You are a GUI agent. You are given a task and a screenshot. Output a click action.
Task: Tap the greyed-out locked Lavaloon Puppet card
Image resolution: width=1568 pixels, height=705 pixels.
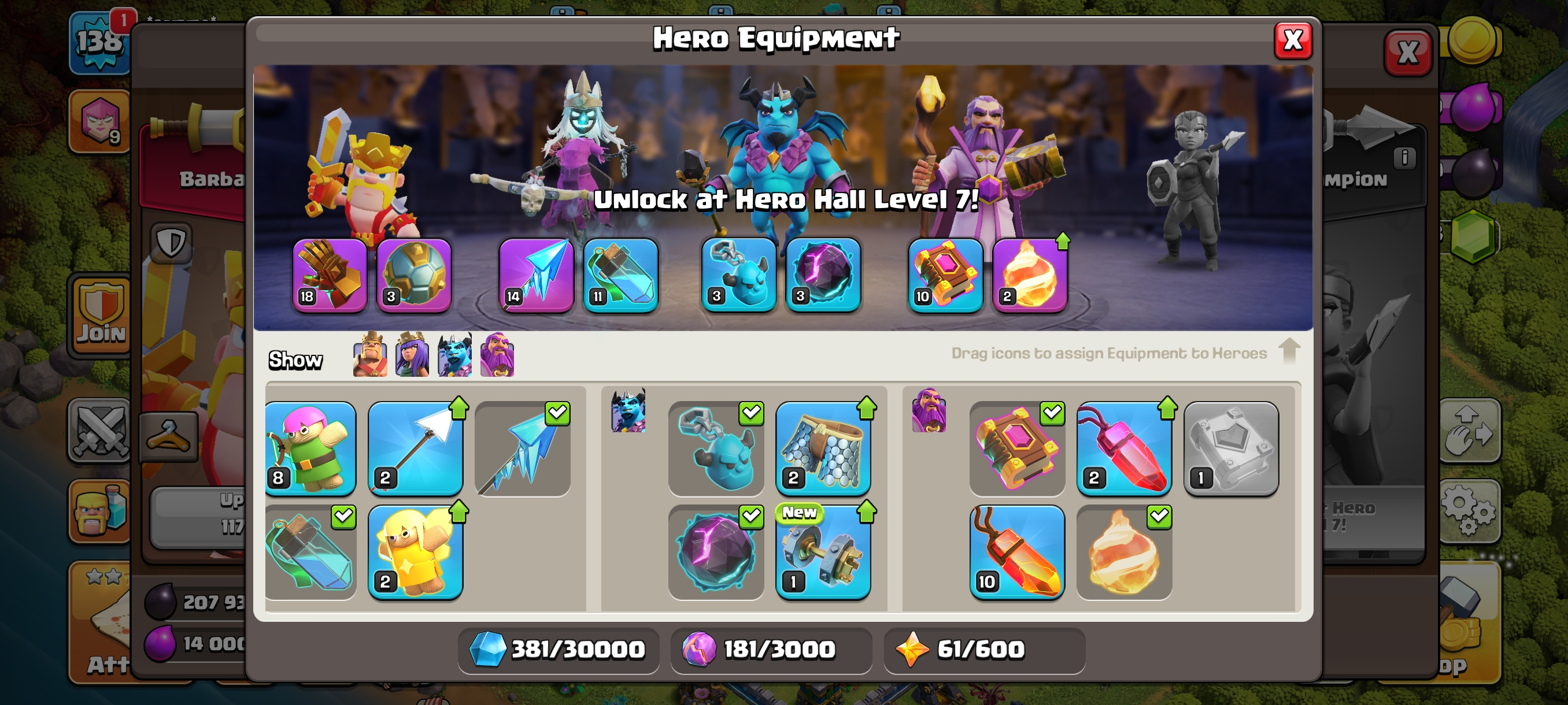tap(1231, 448)
